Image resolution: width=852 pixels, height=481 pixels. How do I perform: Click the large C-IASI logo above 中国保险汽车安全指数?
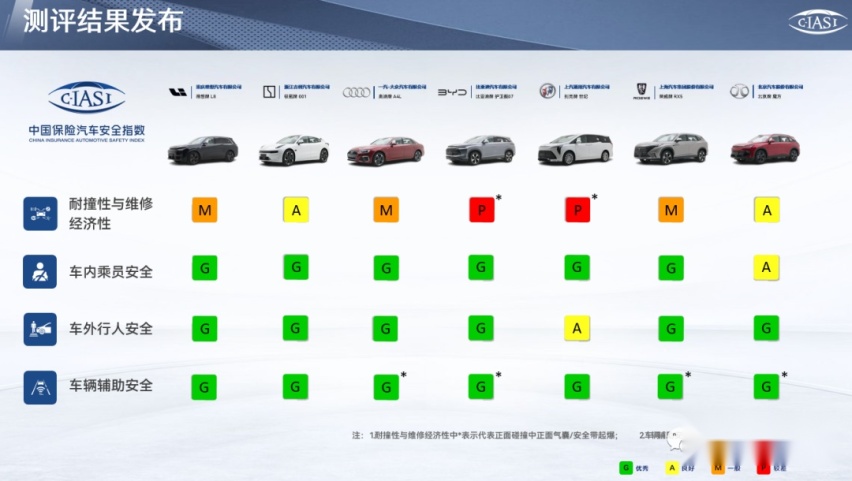(x=87, y=98)
